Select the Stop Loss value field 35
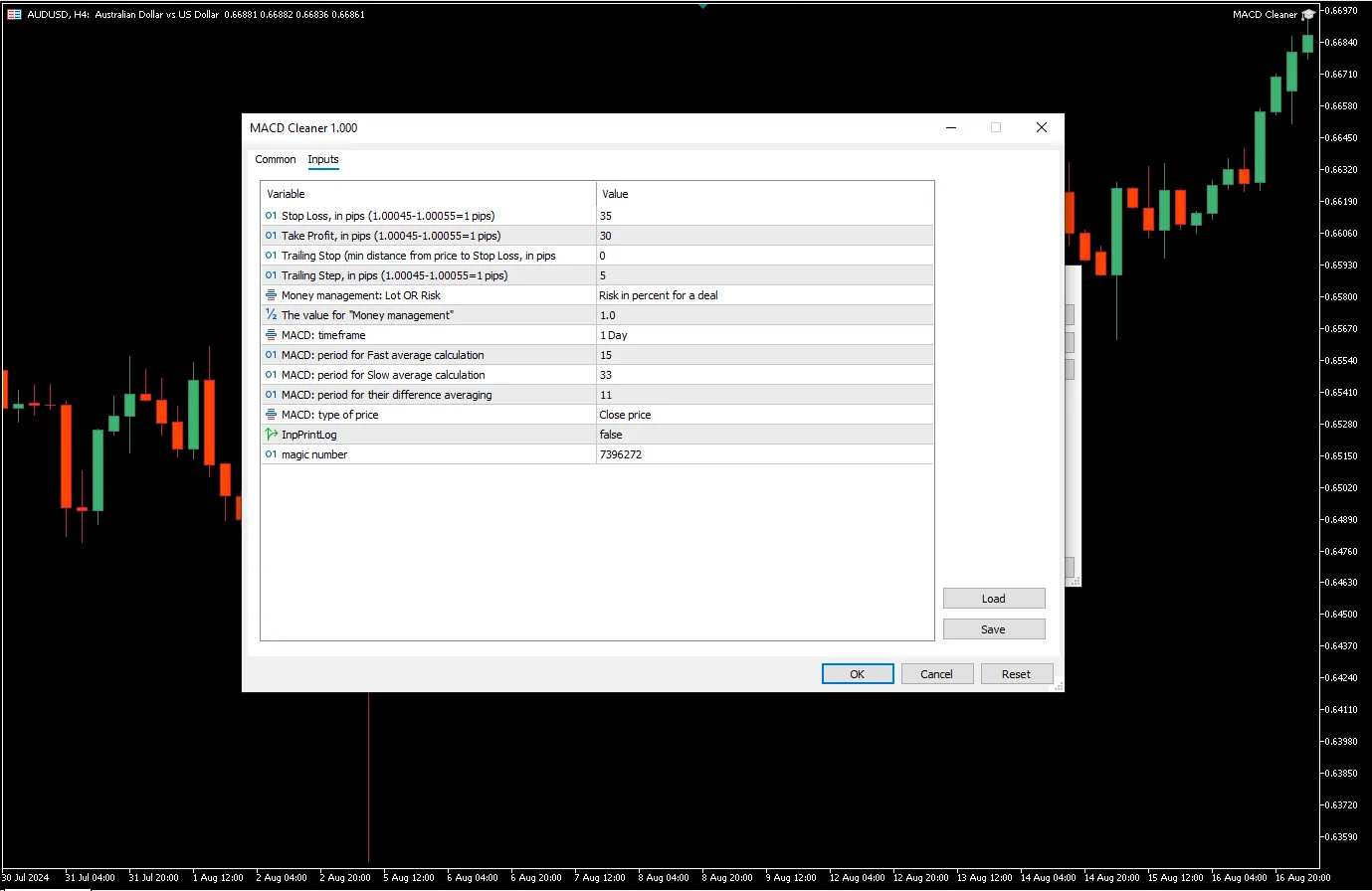Image resolution: width=1372 pixels, height=891 pixels. (763, 216)
